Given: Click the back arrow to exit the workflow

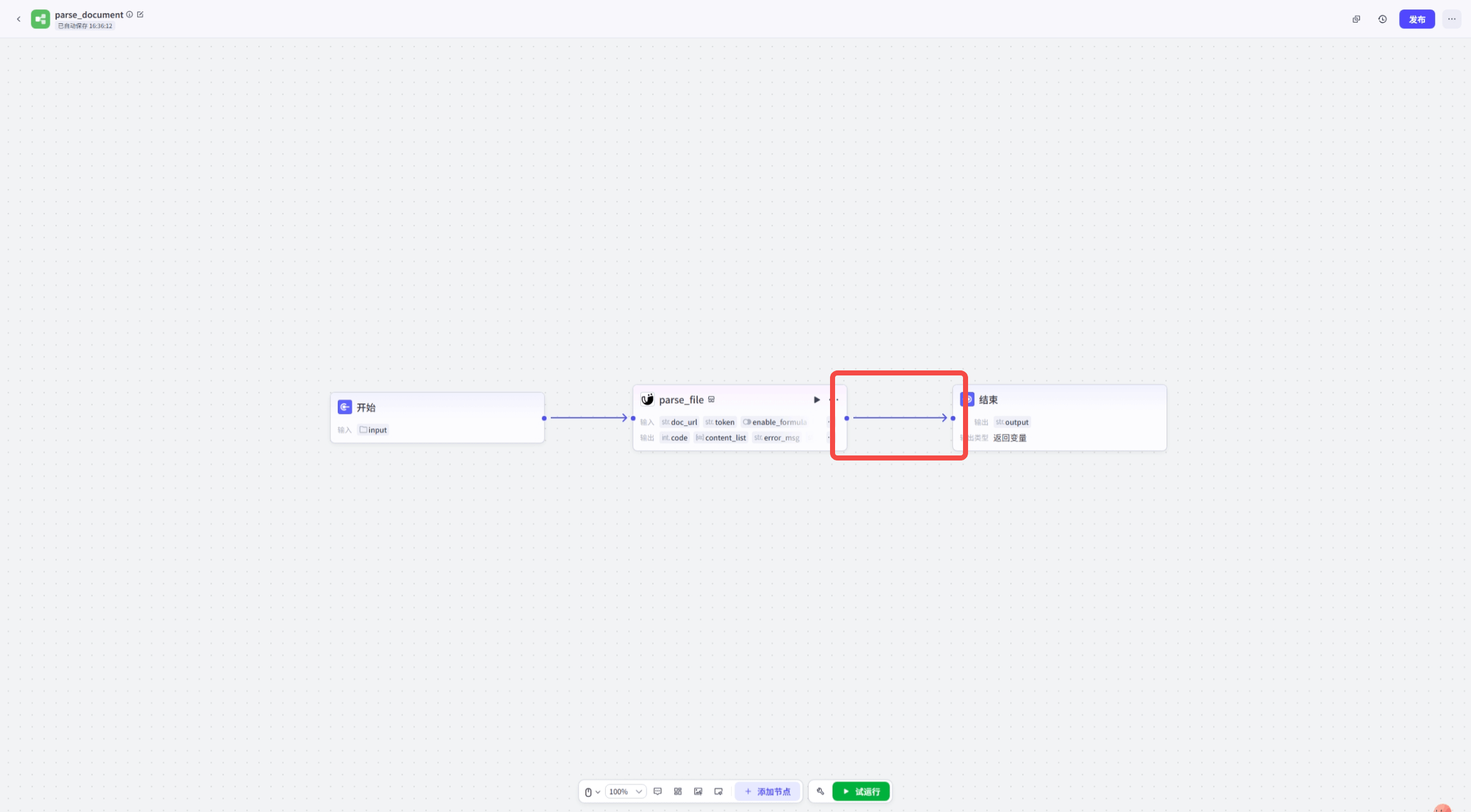Looking at the screenshot, I should point(18,19).
